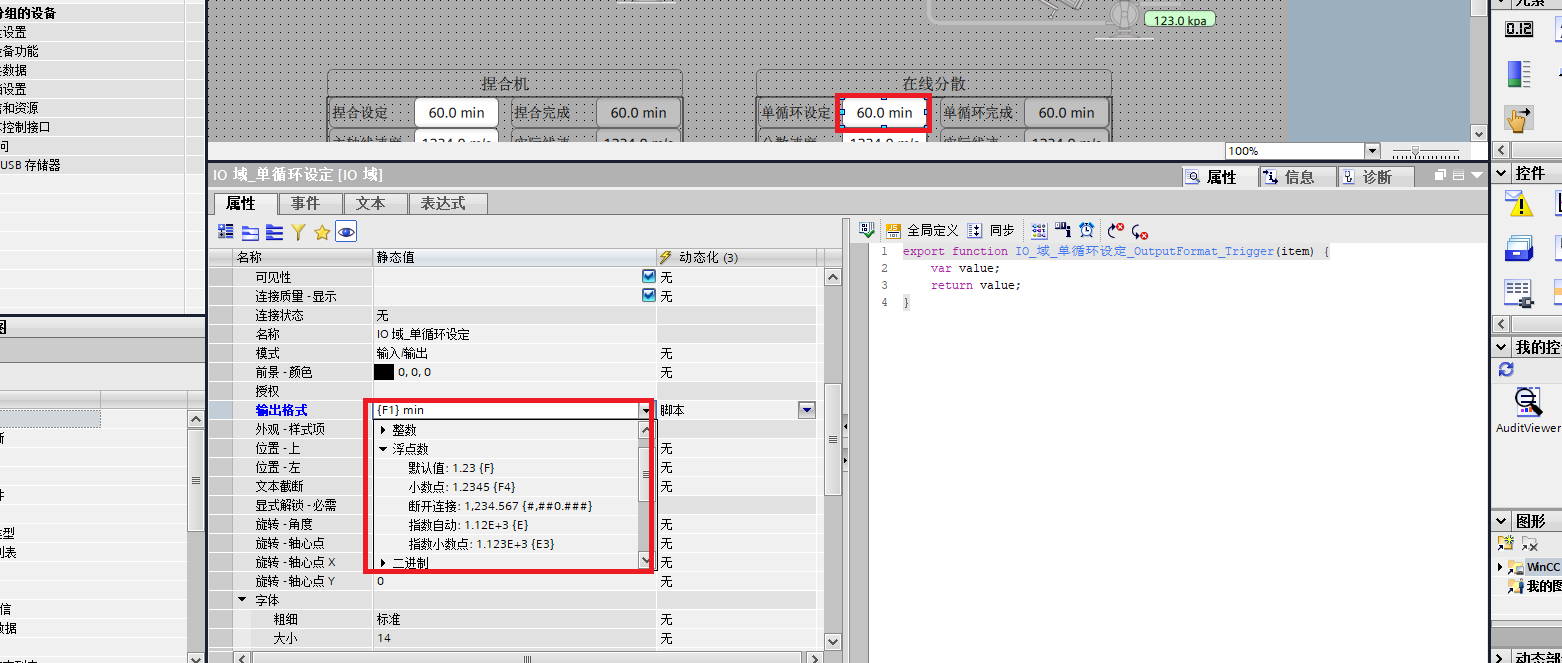
Task: Toggle the eye icon in properties toolbar
Action: coord(346,232)
